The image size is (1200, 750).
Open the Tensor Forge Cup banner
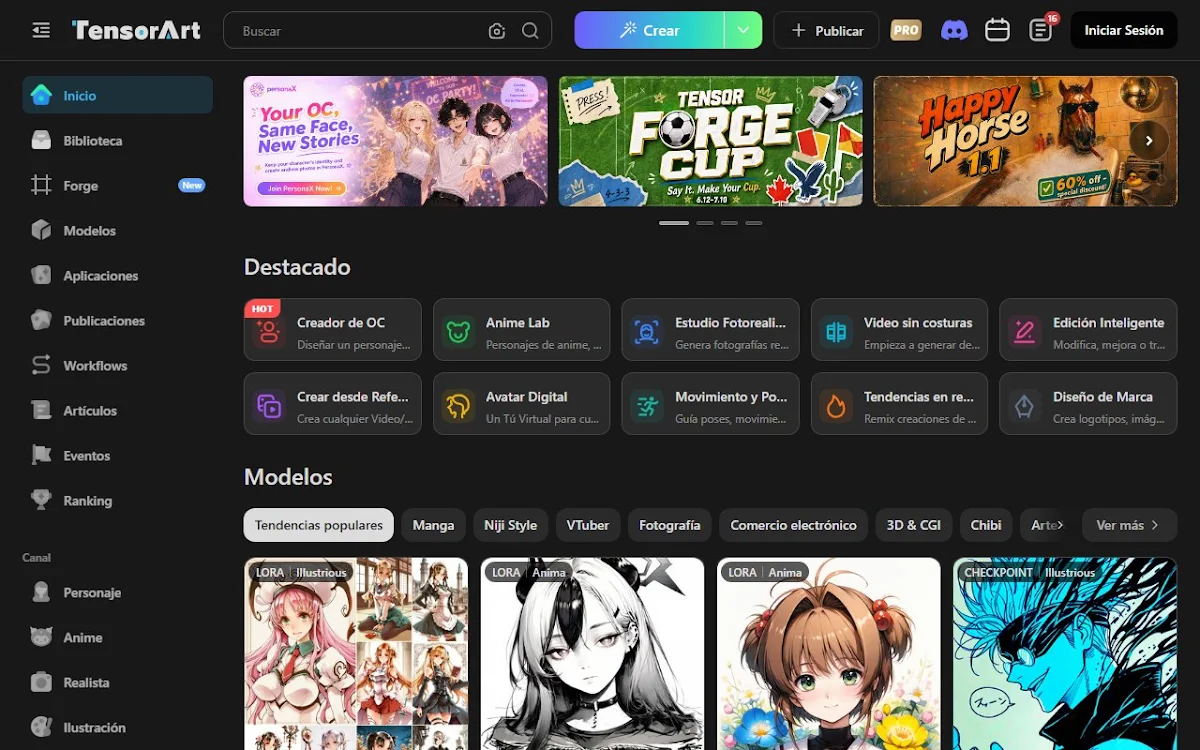click(x=710, y=141)
